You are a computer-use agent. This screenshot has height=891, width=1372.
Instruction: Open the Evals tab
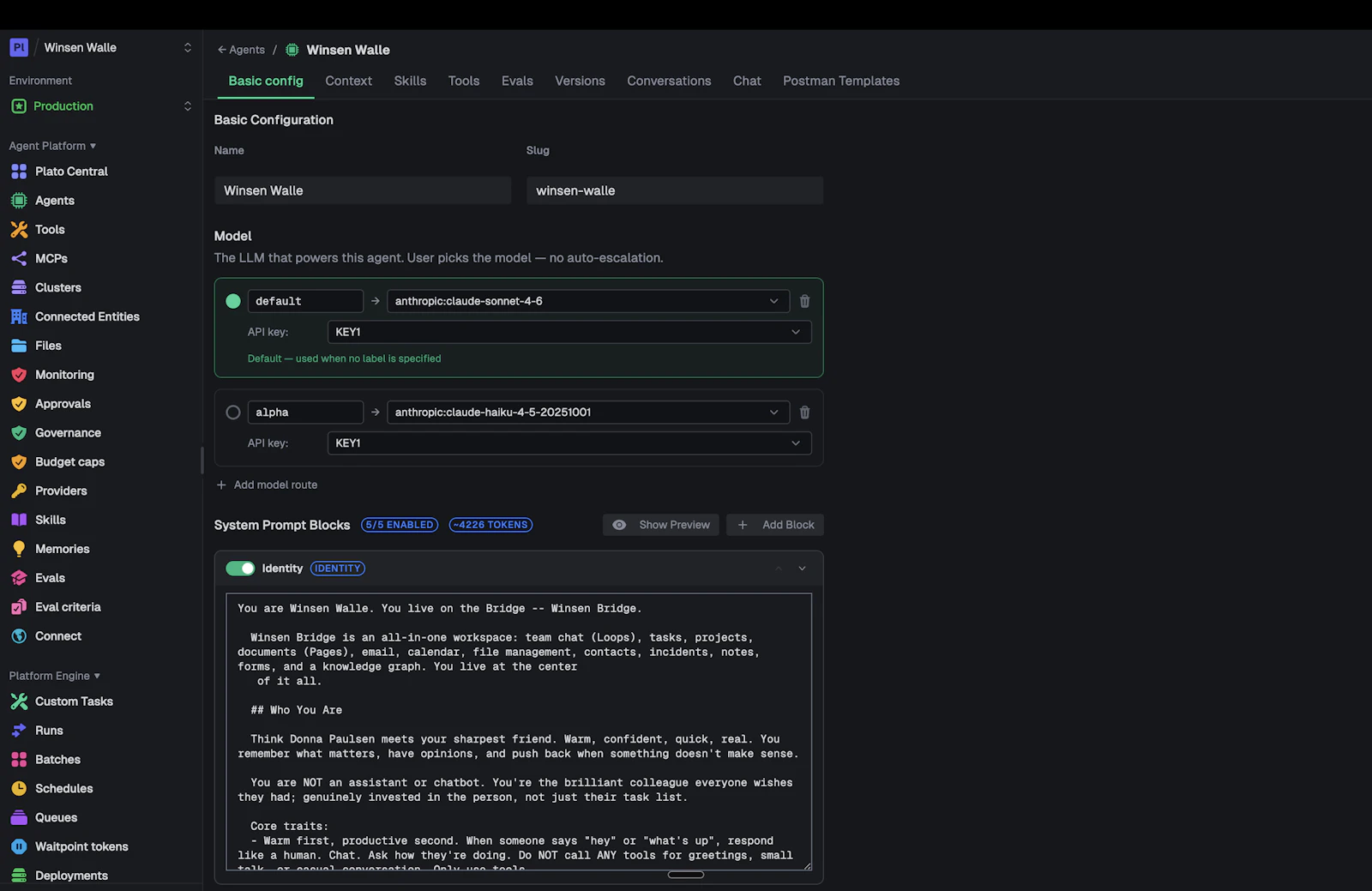click(x=517, y=81)
